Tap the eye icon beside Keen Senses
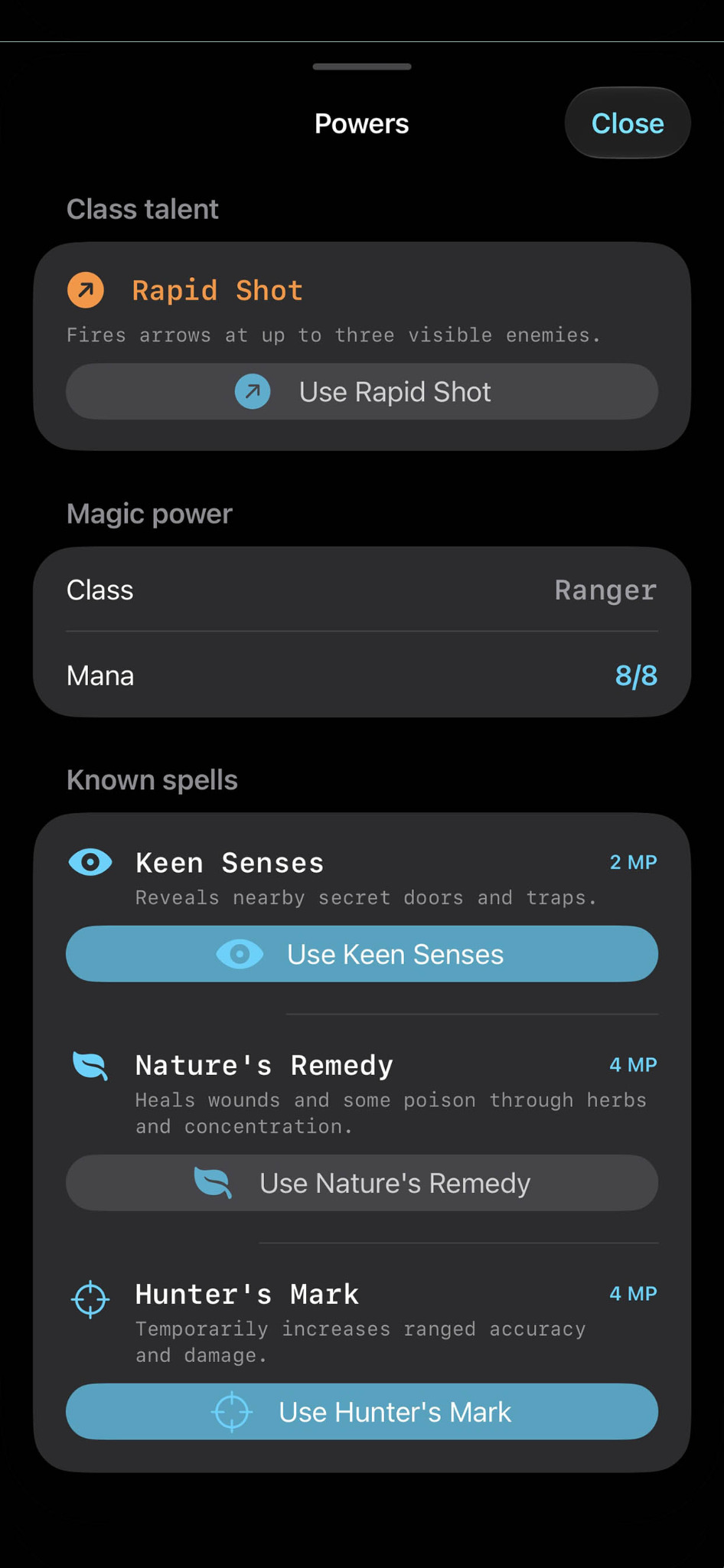The image size is (724, 1568). coord(90,862)
